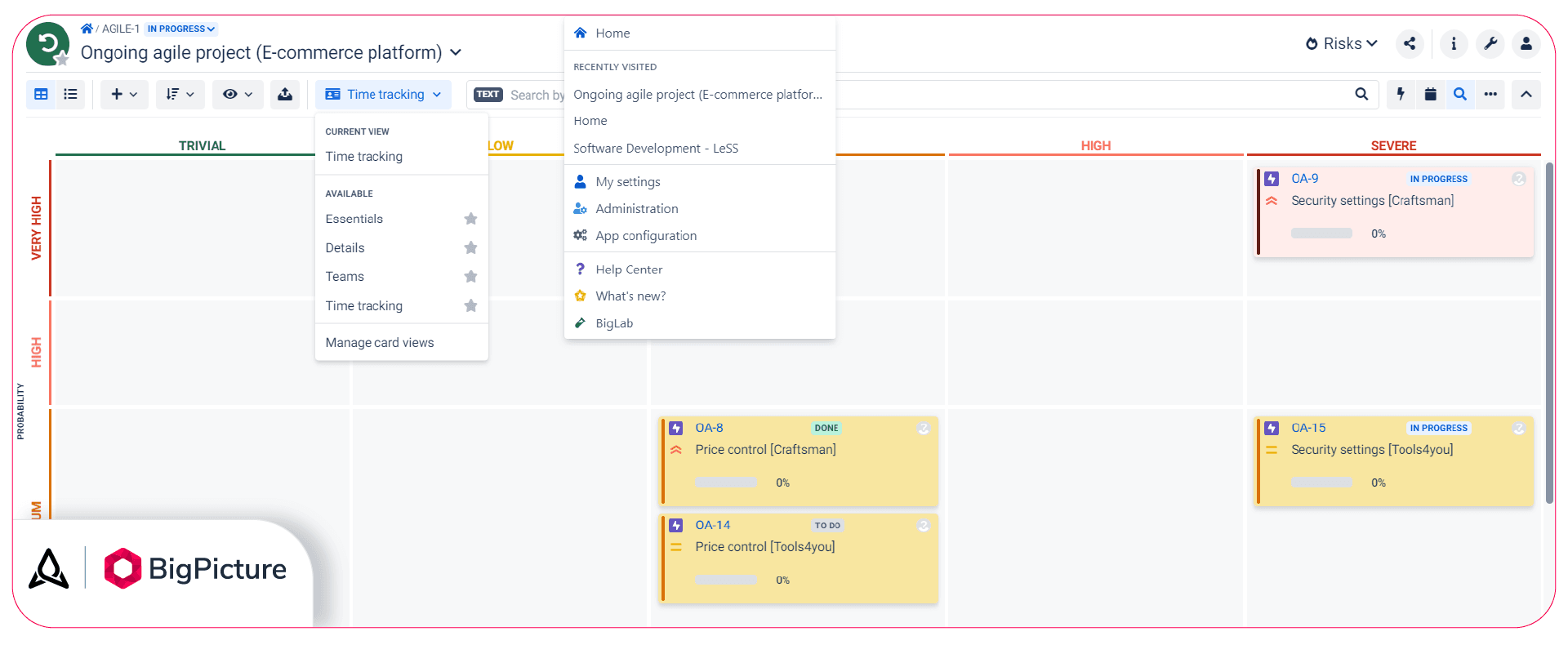This screenshot has width=1568, height=645.
Task: Toggle the Time tracking card view dropdown
Action: click(383, 95)
